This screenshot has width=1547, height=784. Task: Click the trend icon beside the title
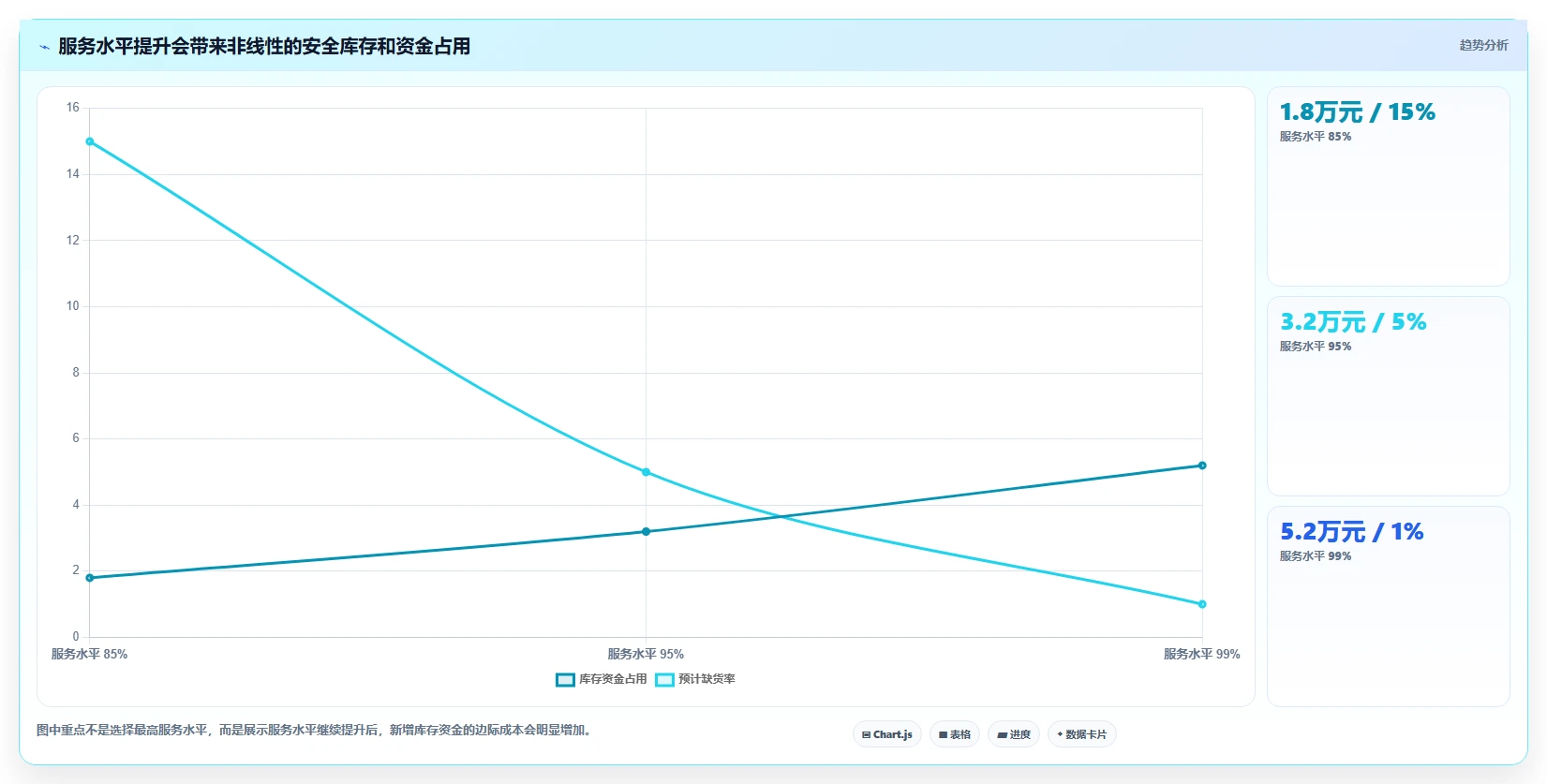(x=44, y=47)
